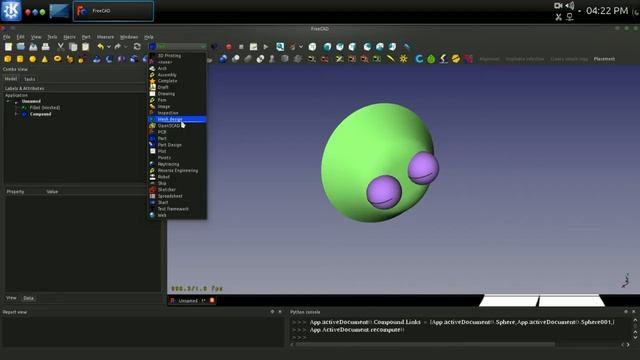The image size is (640, 360).
Task: Click the red macro record icon
Action: click(229, 47)
